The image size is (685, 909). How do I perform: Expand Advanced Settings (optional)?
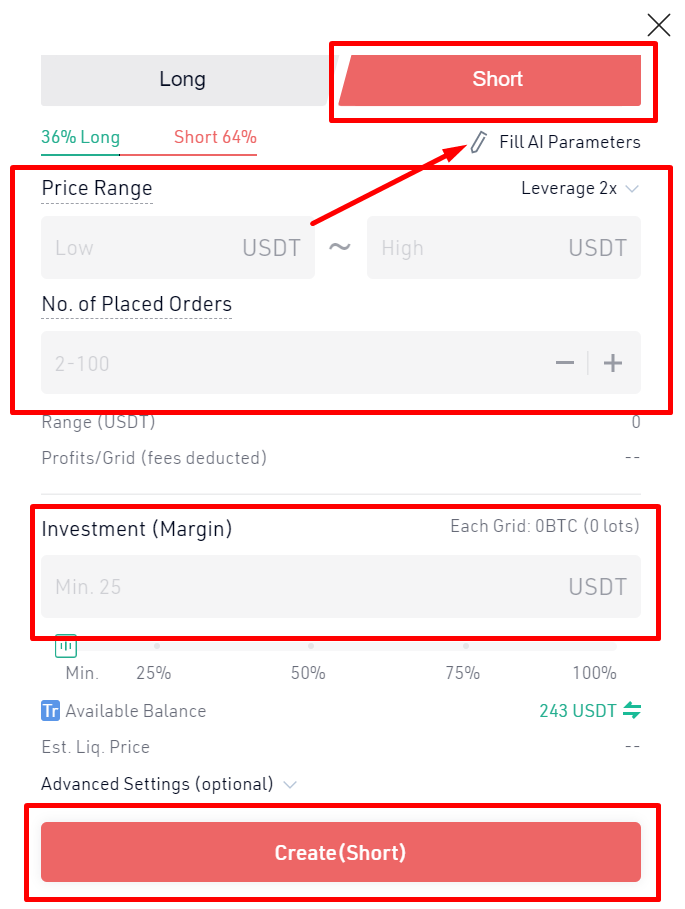click(169, 784)
